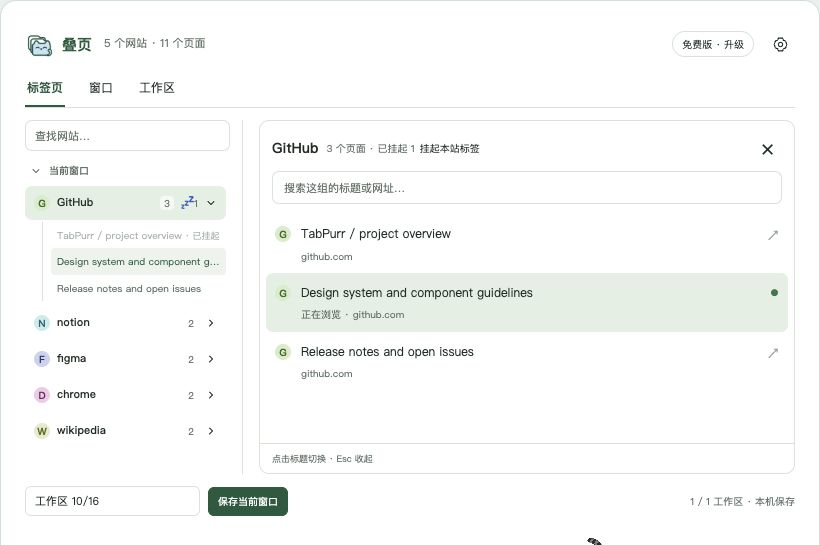Collapse the 当前窗口 section
Image resolution: width=820 pixels, height=545 pixels.
[36, 171]
